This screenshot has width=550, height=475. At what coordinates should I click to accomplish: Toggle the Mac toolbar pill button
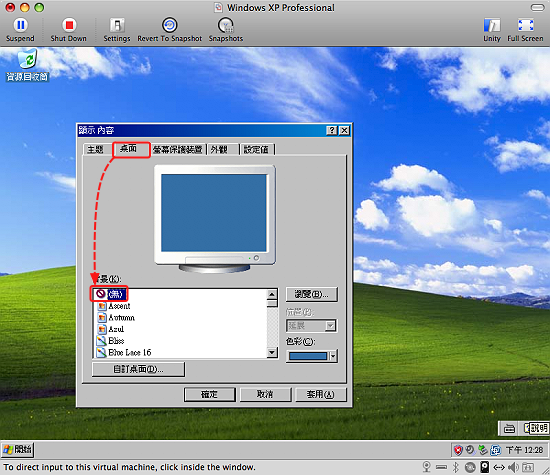(537, 8)
